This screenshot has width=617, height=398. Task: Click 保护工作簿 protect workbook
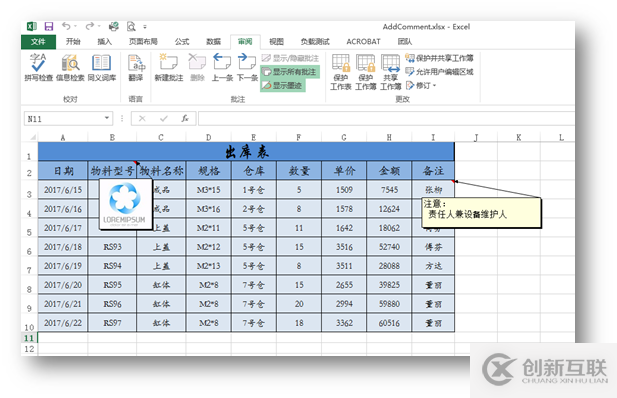click(366, 72)
